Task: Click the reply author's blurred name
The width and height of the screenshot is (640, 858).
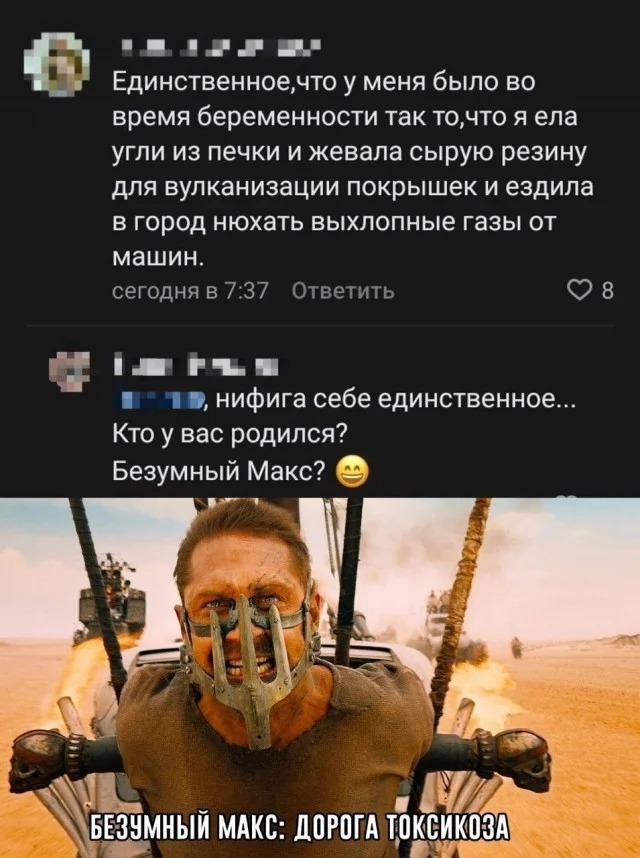Action: click(196, 365)
